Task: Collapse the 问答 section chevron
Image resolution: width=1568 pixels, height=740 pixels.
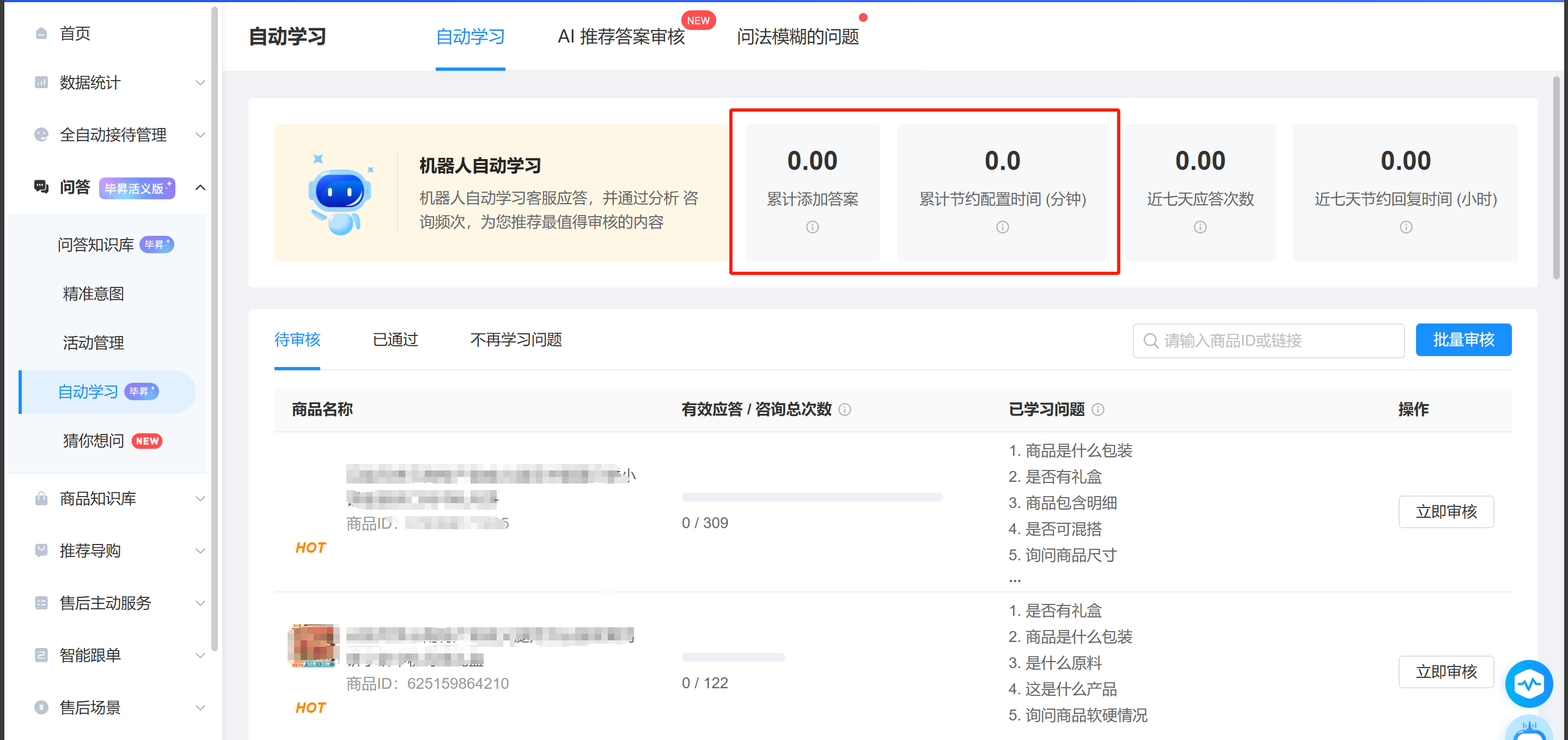Action: point(200,187)
